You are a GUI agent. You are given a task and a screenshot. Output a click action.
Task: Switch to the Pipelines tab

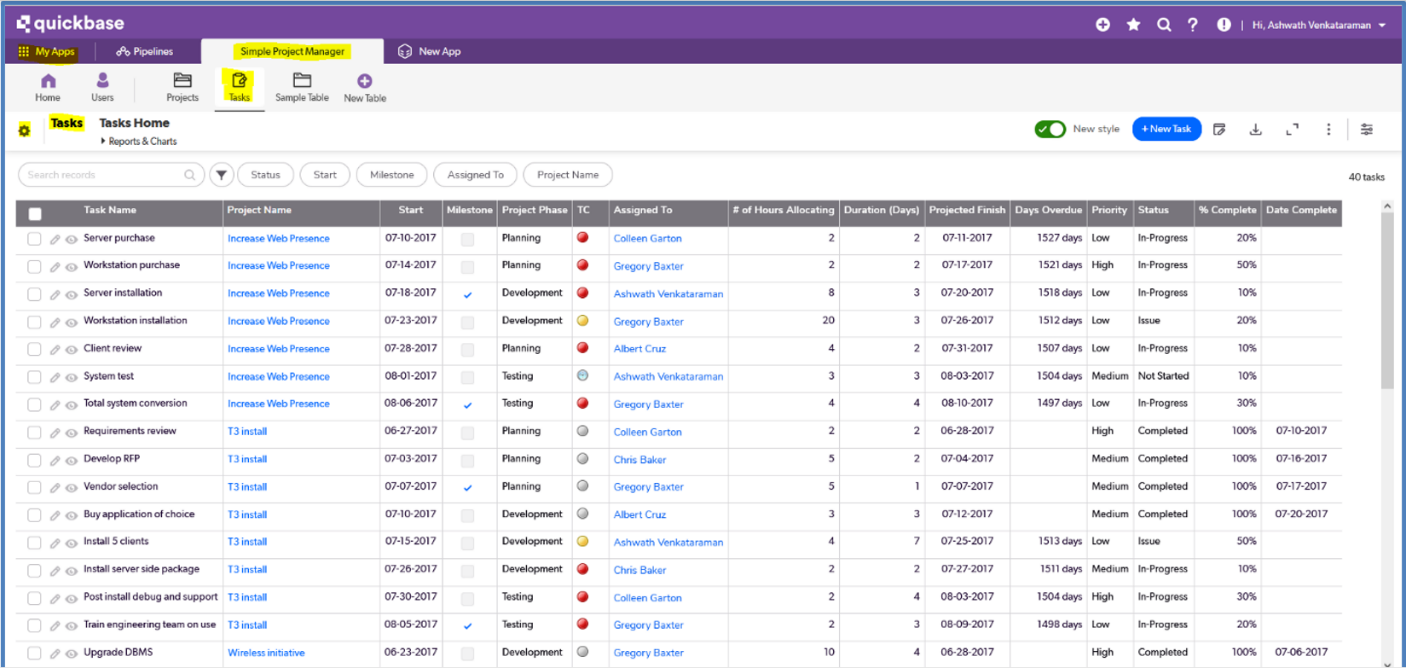pyautogui.click(x=144, y=52)
